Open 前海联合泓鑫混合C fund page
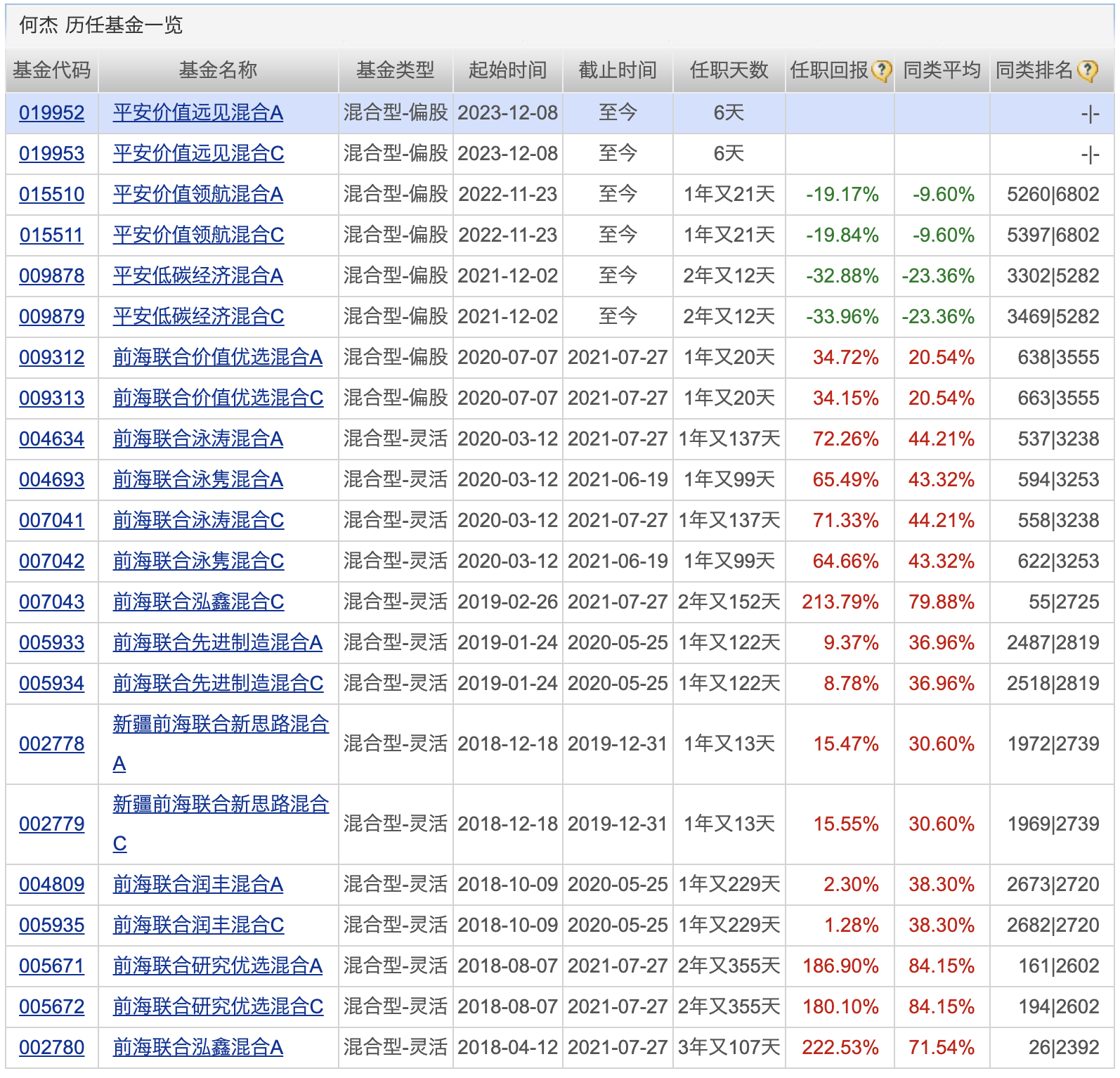This screenshot has height=1078, width=1120. pos(199,602)
